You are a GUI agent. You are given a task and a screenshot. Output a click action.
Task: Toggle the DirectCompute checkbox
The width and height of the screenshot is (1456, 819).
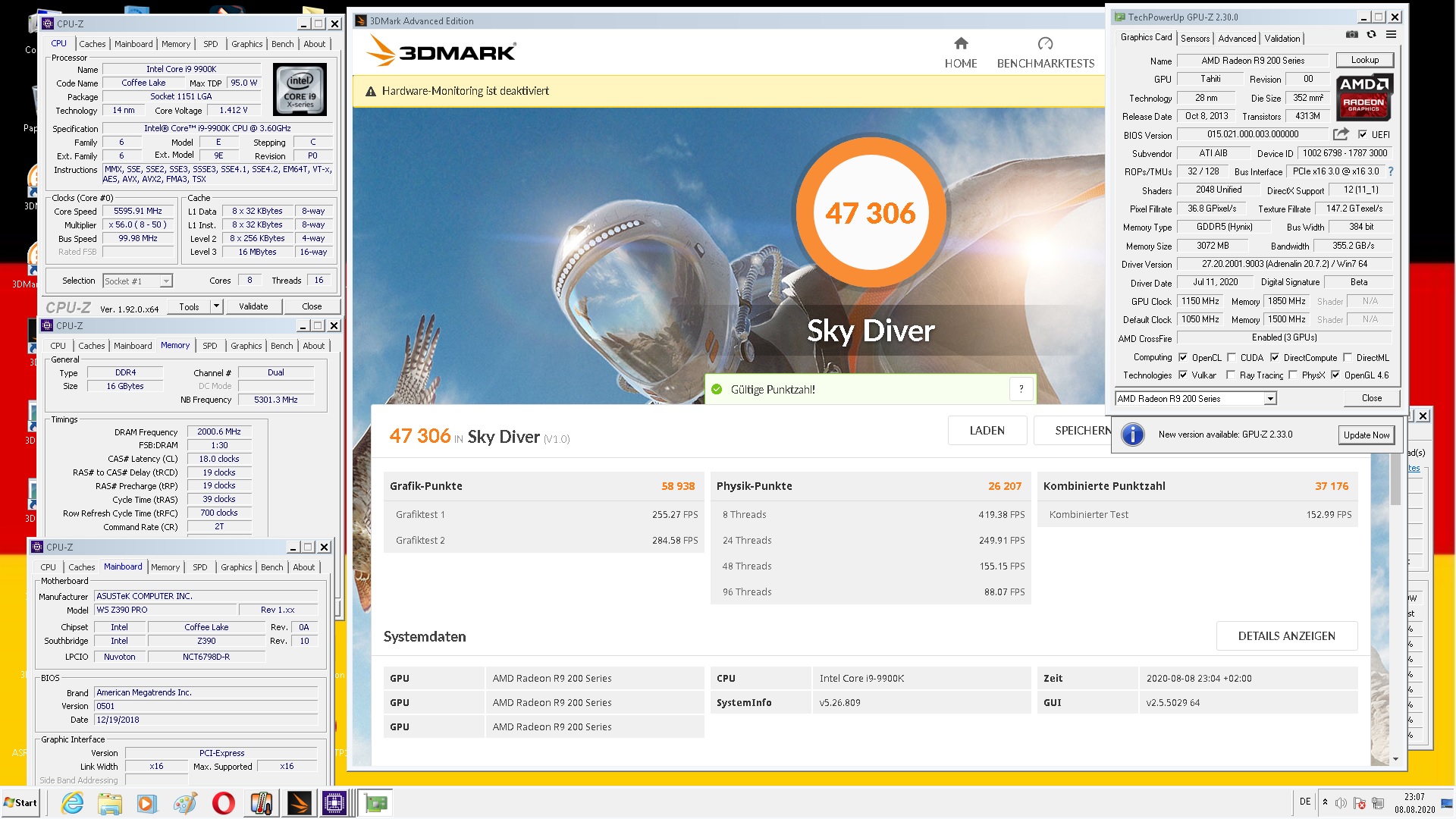point(1275,357)
